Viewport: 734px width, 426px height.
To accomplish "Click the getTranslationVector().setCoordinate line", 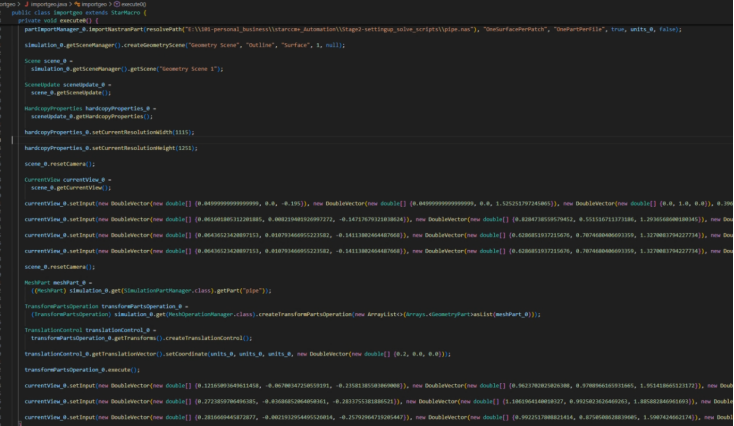I will (237, 354).
